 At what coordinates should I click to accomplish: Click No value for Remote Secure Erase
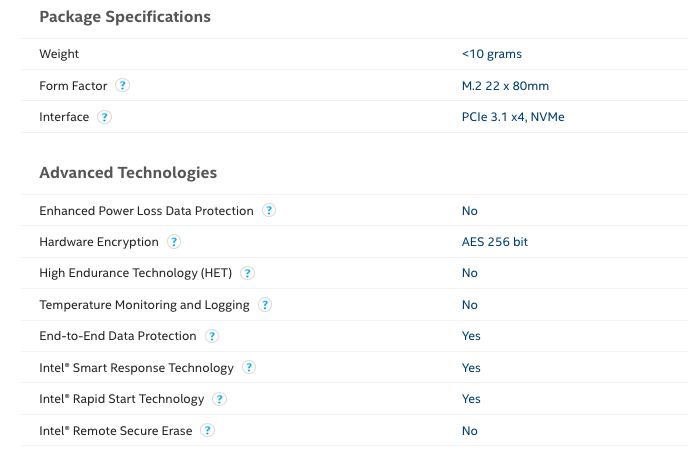[469, 431]
